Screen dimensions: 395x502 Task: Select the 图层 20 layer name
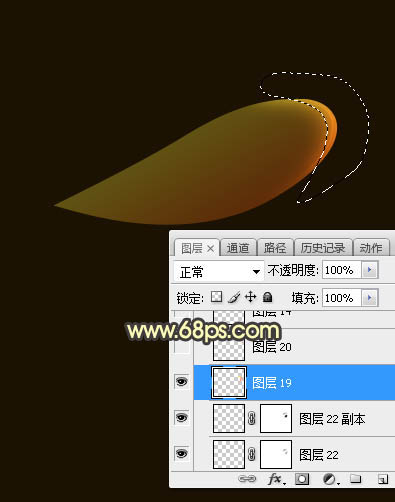click(272, 347)
